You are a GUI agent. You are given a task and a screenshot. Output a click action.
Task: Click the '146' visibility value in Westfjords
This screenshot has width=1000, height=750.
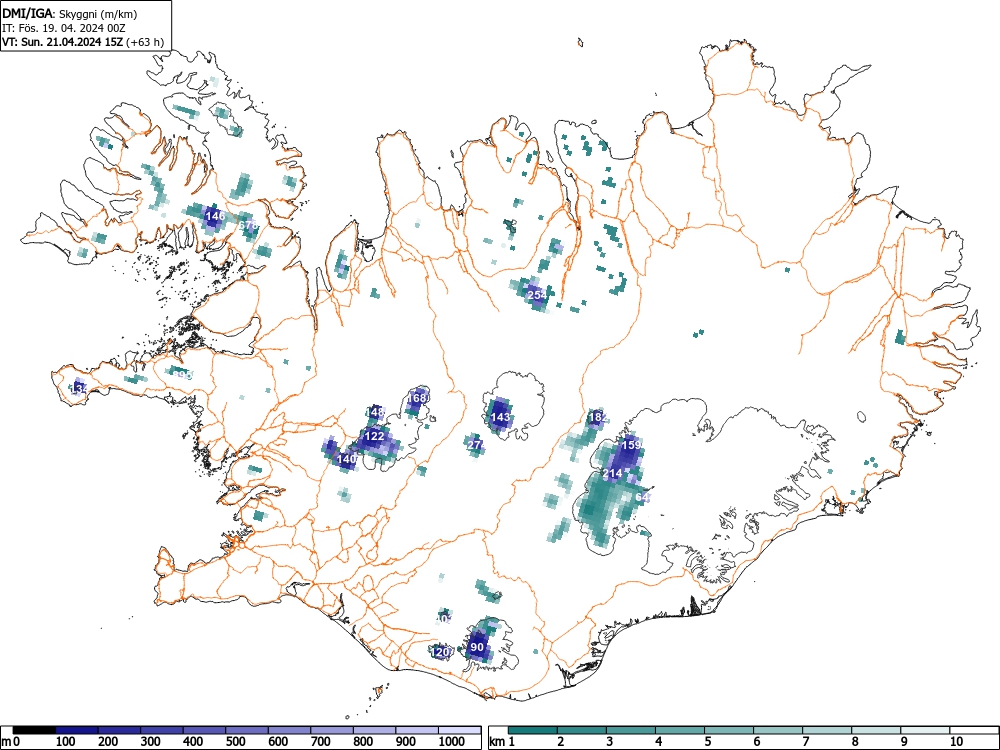point(216,216)
